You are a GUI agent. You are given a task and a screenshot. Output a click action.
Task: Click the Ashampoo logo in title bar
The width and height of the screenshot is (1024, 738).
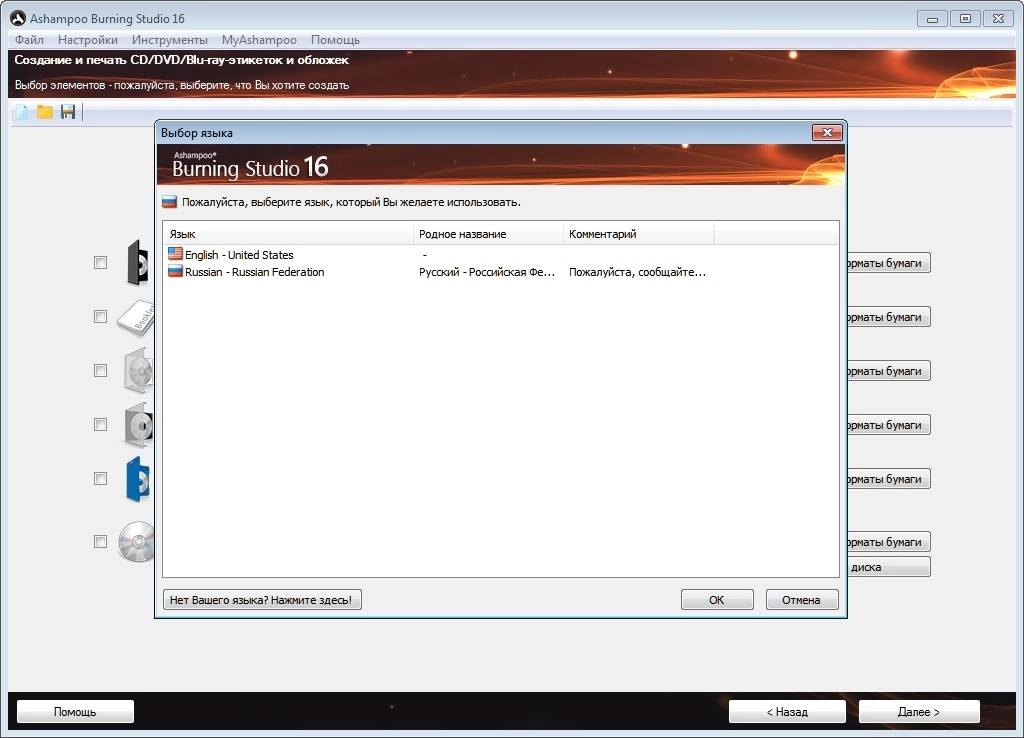pos(18,18)
